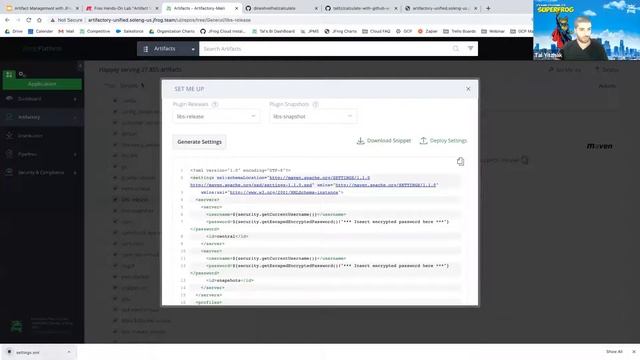Click the browser back arrow
This screenshot has width=640, height=360.
(7, 20)
